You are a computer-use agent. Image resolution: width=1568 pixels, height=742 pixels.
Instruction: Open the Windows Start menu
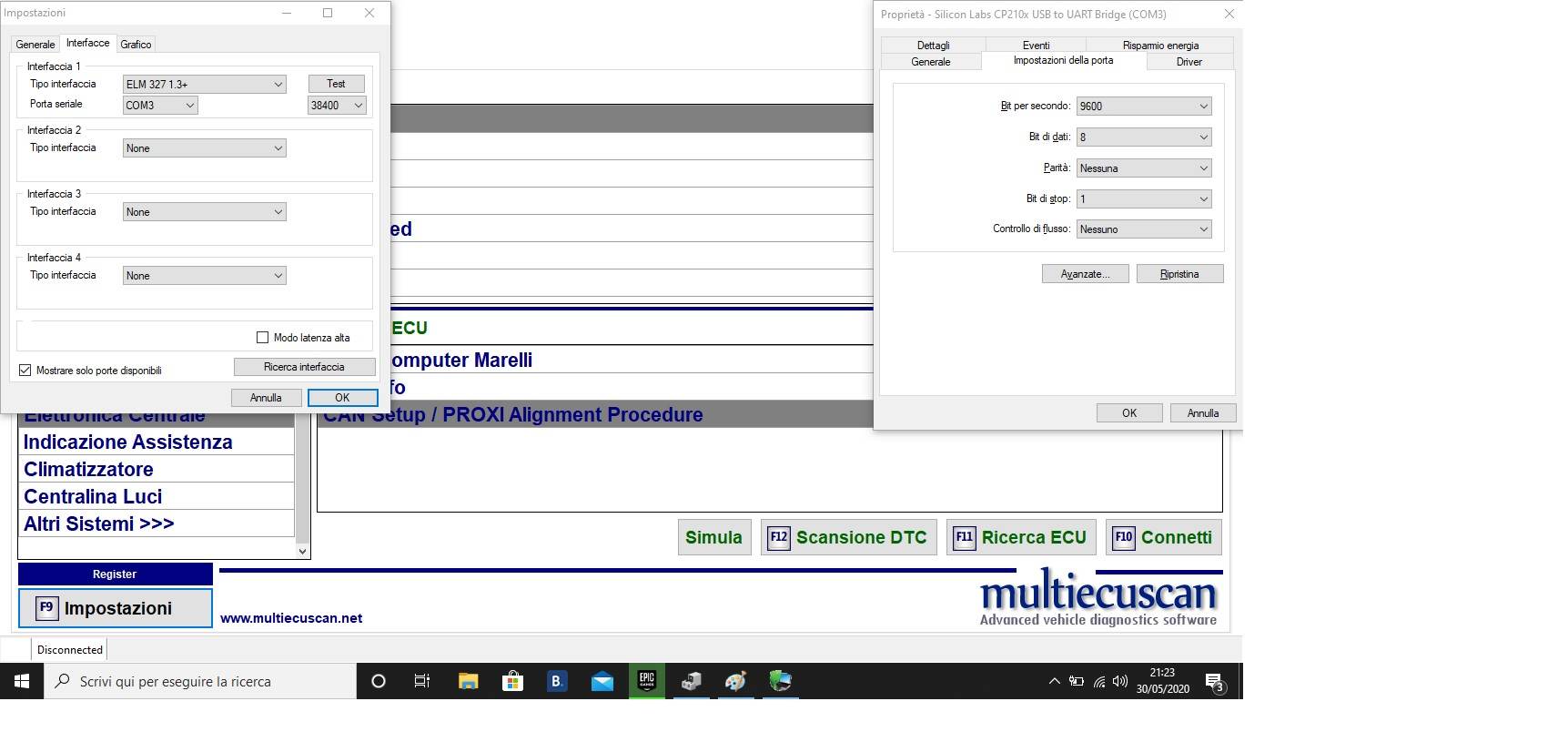click(22, 681)
